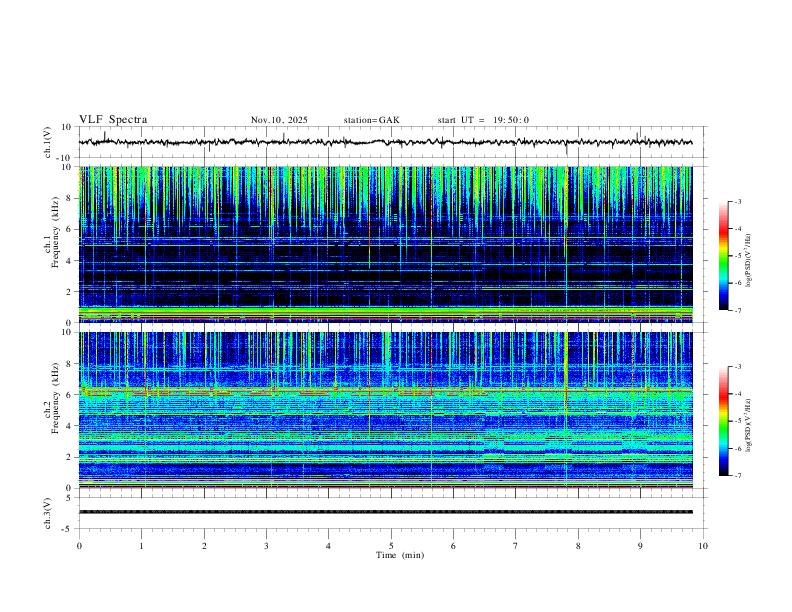This screenshot has height=612, width=792.
Task: Select the date text "Nov.10, 2025"
Action: [x=279, y=120]
